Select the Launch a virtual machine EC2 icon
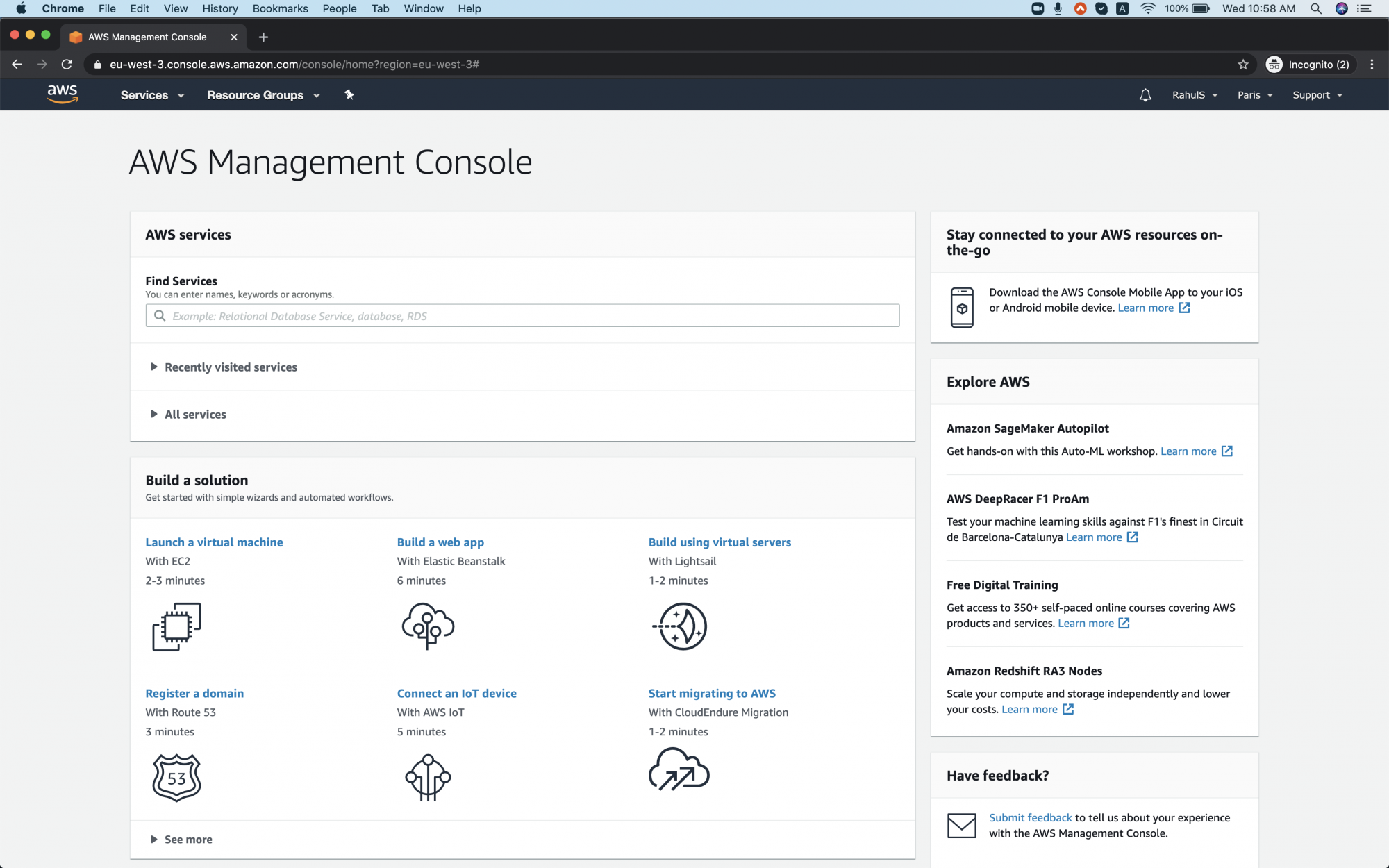This screenshot has width=1389, height=868. (176, 626)
